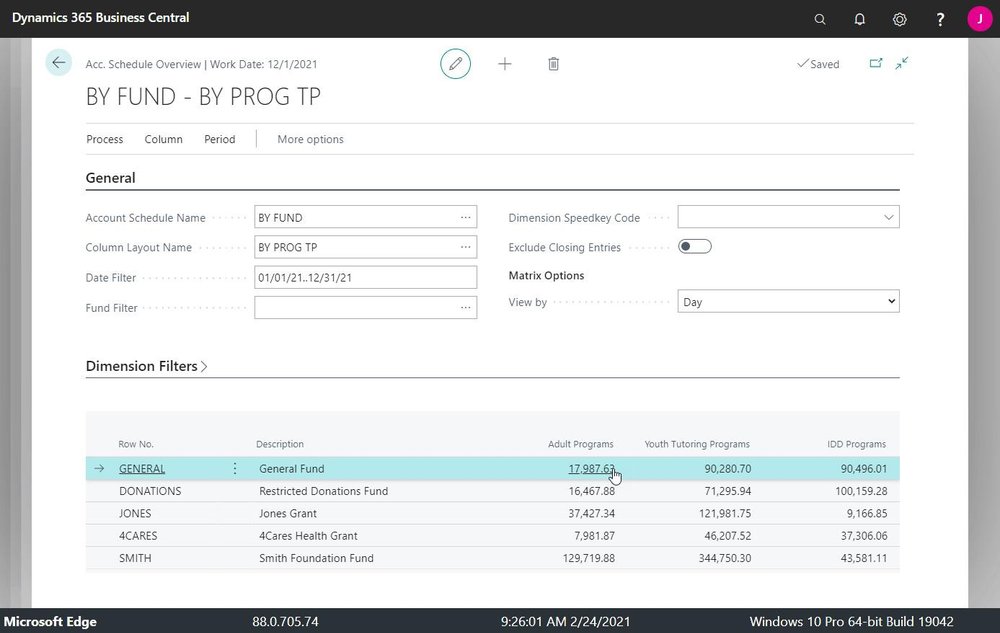Click the 9,166.85 amount
This screenshot has width=1000, height=633.
867,513
